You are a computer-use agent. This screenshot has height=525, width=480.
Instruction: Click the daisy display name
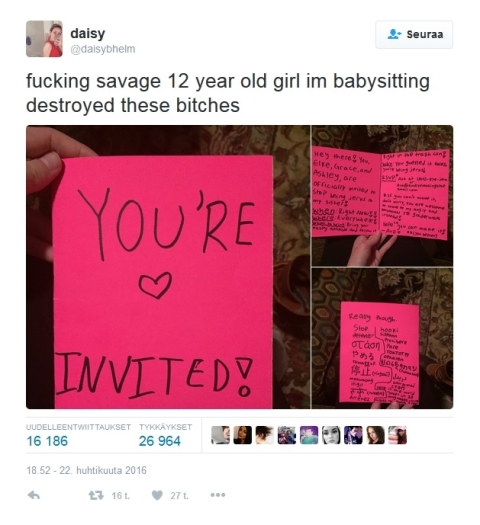(88, 33)
